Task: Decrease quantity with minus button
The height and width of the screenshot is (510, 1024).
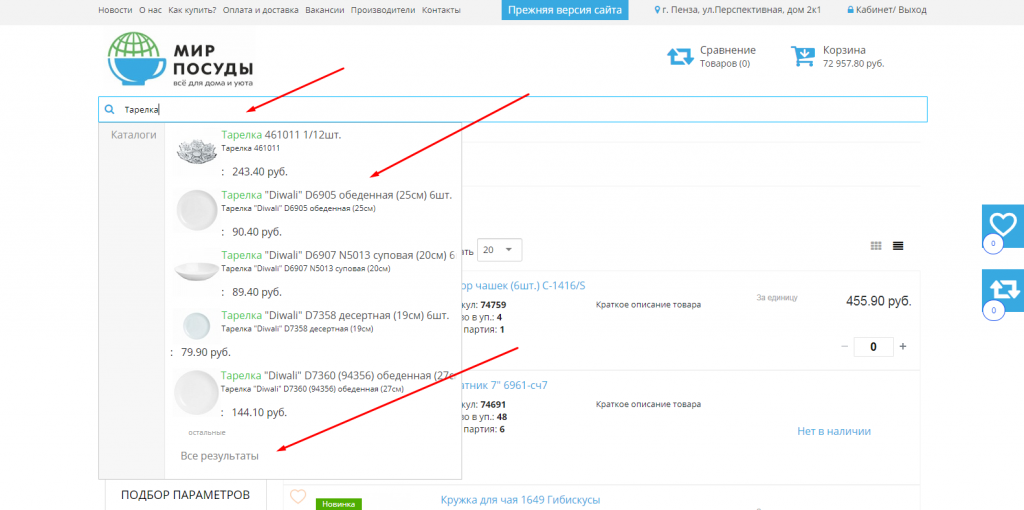Action: click(845, 346)
